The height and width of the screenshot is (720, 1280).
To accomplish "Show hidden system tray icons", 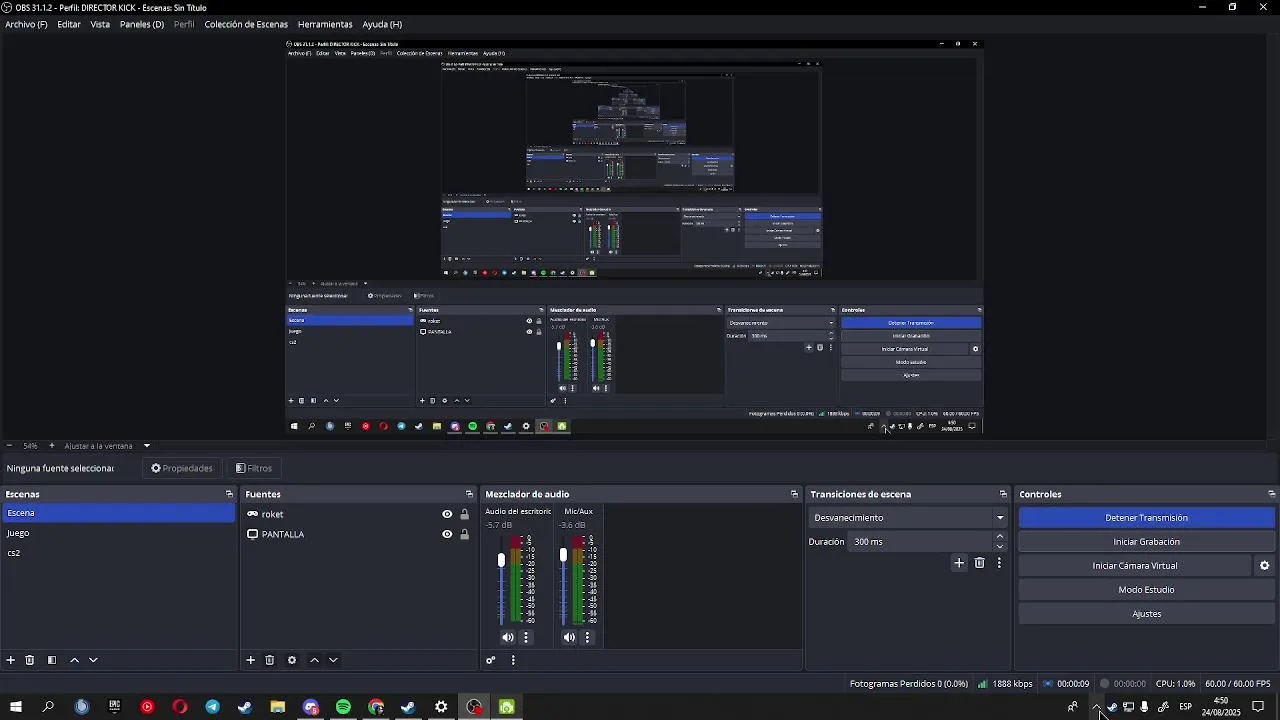I will click(1097, 707).
